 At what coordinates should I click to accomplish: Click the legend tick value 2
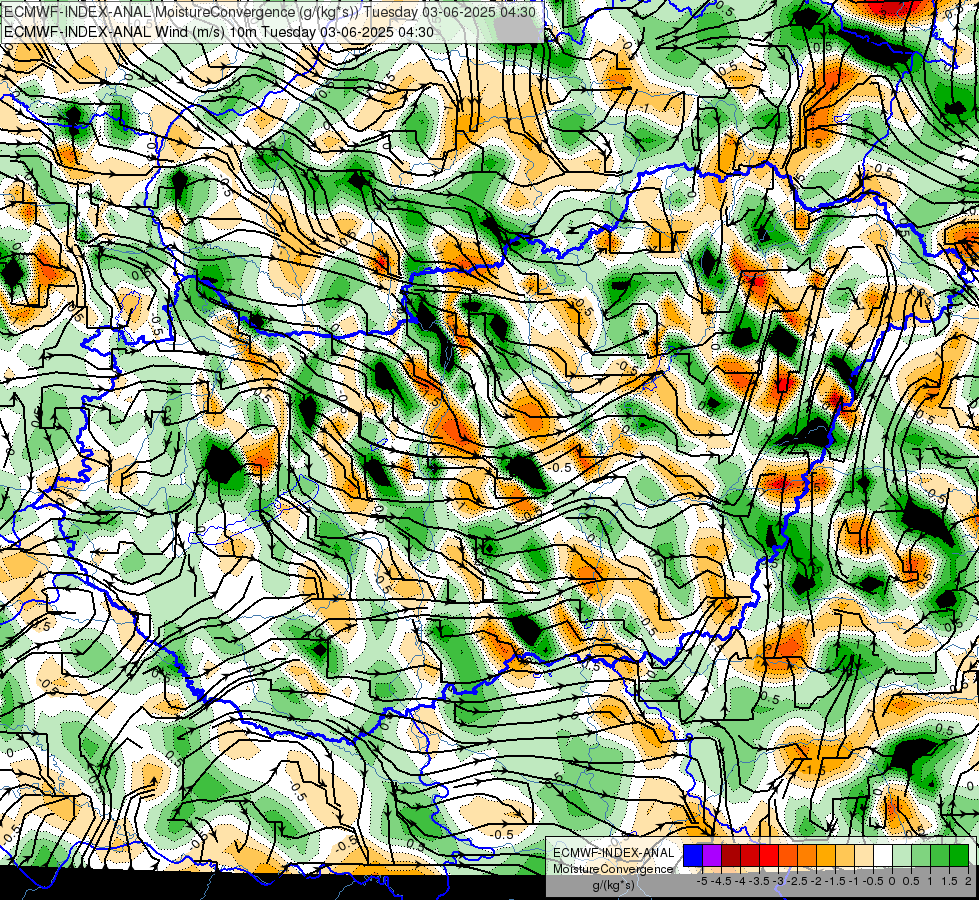968,881
